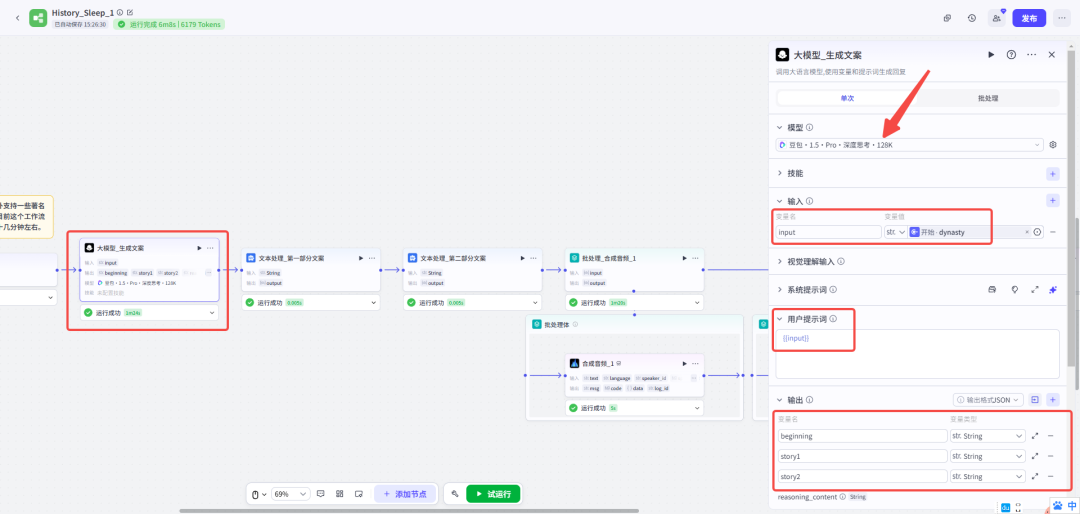Click the green 试运行 test run button
This screenshot has height=514, width=1080.
[x=493, y=494]
